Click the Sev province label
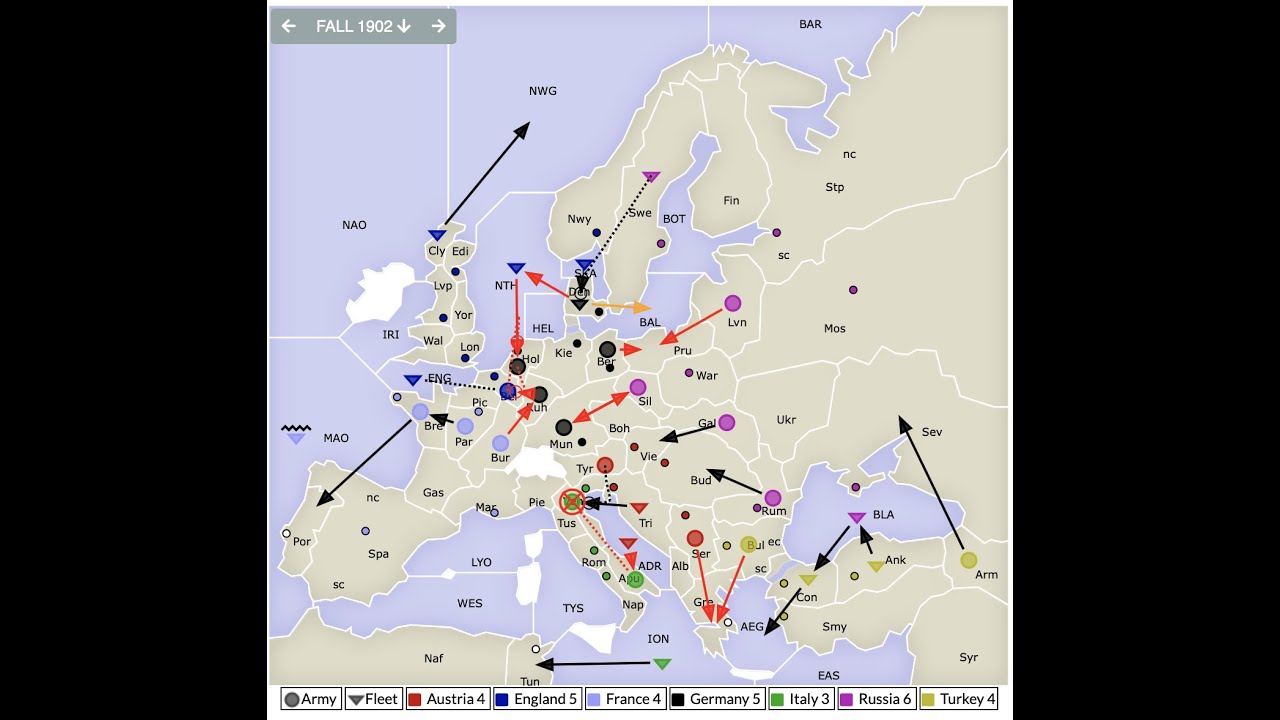Screen dimensions: 1280x720 (x=931, y=432)
